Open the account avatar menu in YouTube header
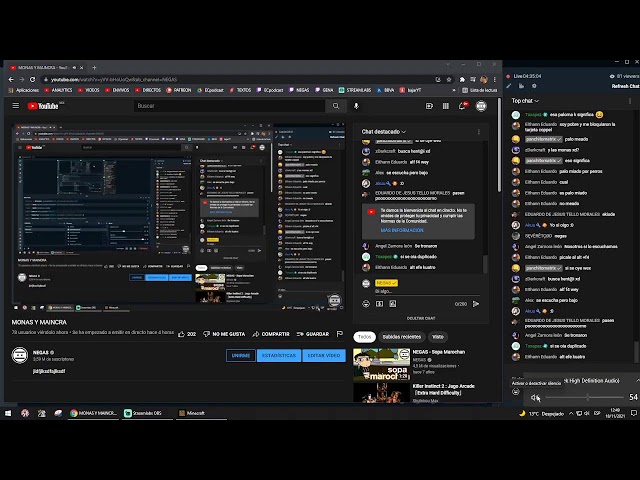 coord(481,106)
